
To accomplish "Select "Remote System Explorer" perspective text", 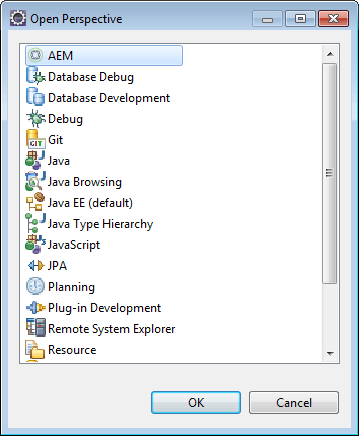I will [112, 329].
